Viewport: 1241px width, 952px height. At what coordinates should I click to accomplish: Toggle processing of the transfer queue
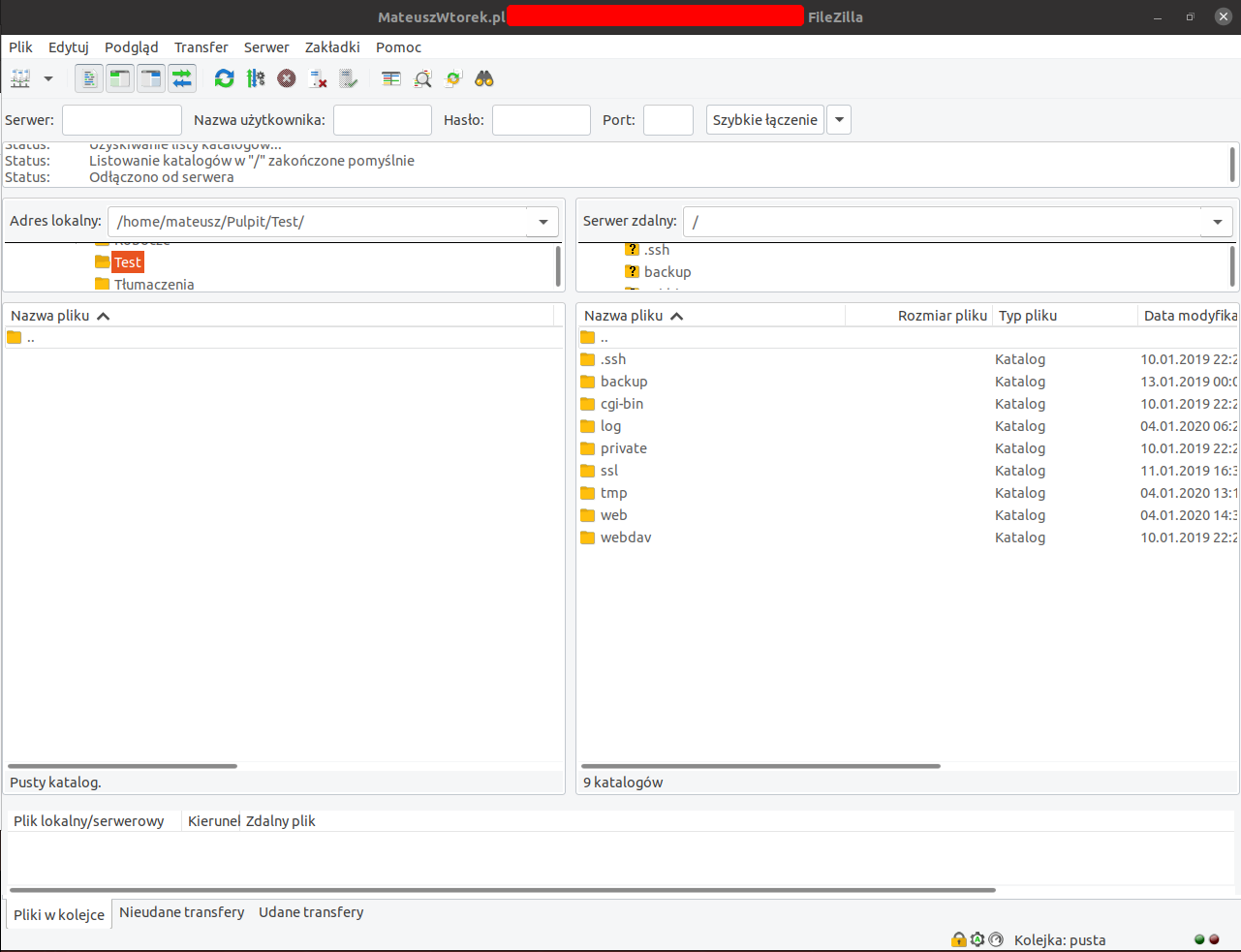[x=256, y=78]
